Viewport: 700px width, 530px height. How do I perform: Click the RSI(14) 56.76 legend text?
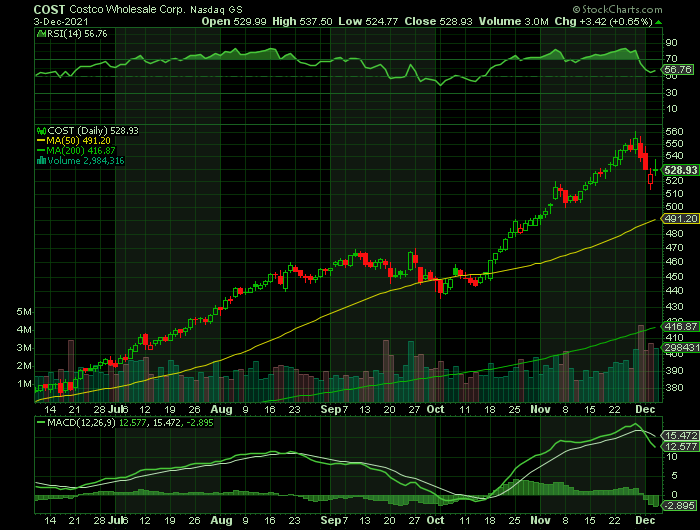[77, 33]
